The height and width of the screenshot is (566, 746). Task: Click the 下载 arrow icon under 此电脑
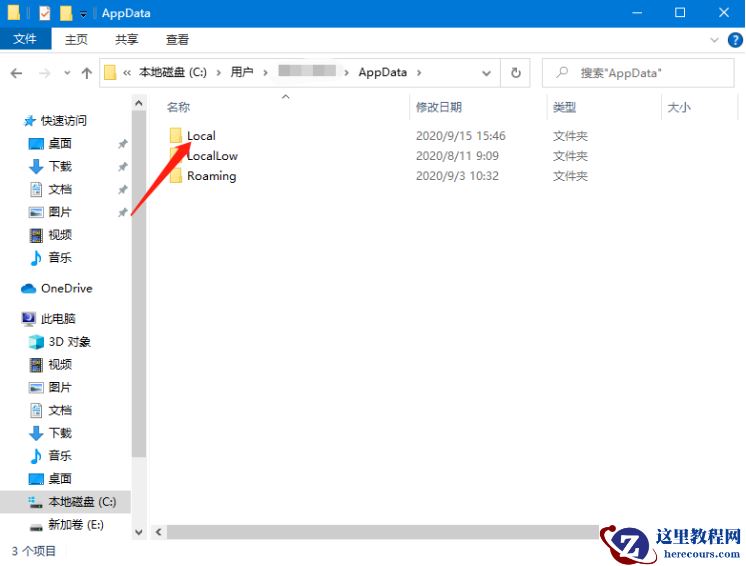(36, 433)
